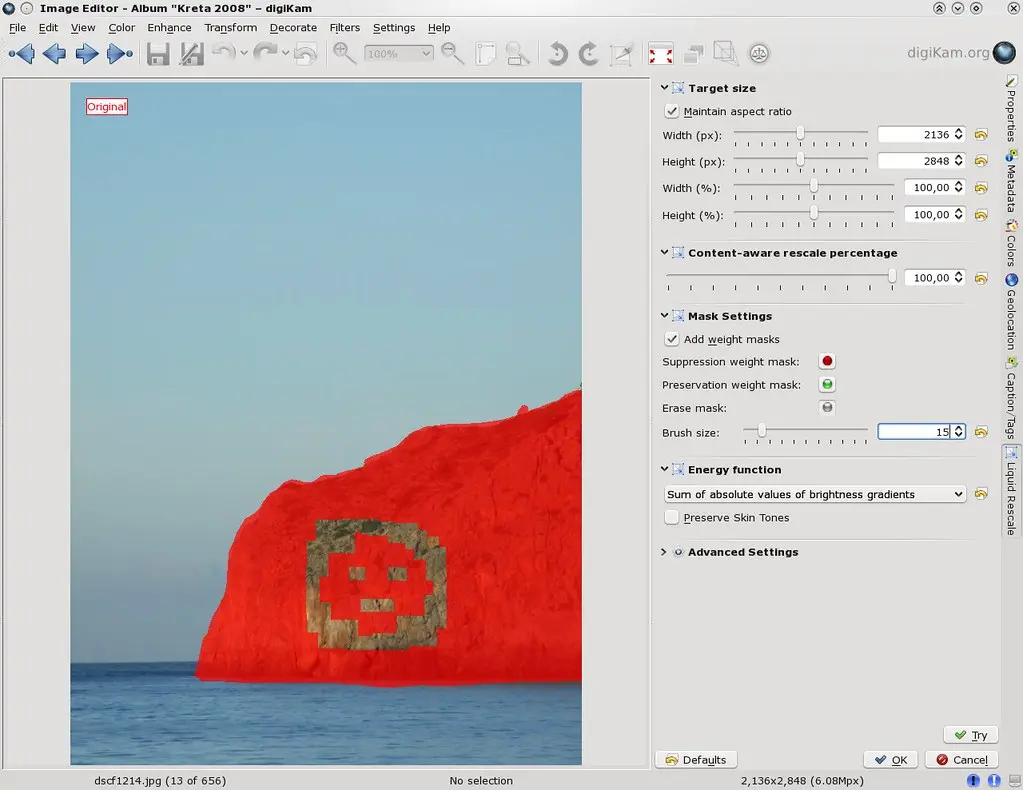
Task: Open the Energy function dropdown
Action: [815, 494]
